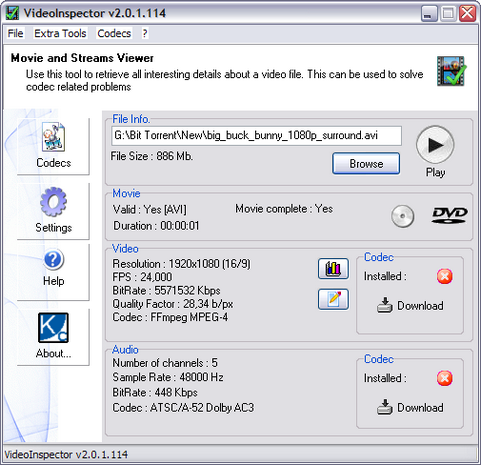Download the video codec
This screenshot has height=465, width=481.
410,305
